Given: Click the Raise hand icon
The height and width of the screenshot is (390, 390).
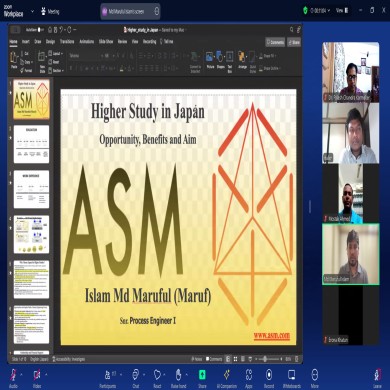Looking at the screenshot, I should pyautogui.click(x=178, y=375).
